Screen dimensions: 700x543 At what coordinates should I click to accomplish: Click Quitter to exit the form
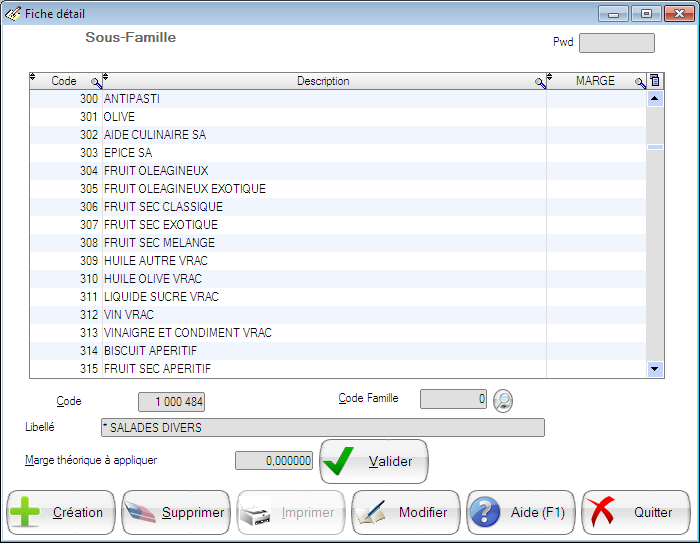click(635, 513)
